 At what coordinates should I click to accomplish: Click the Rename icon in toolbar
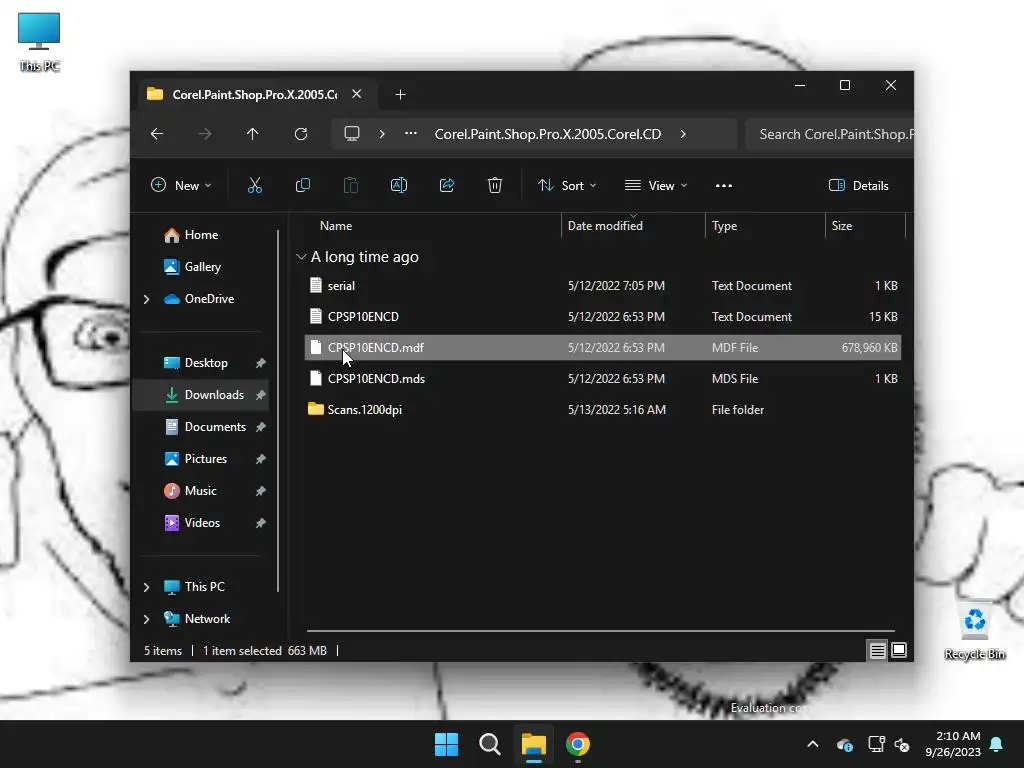click(398, 185)
